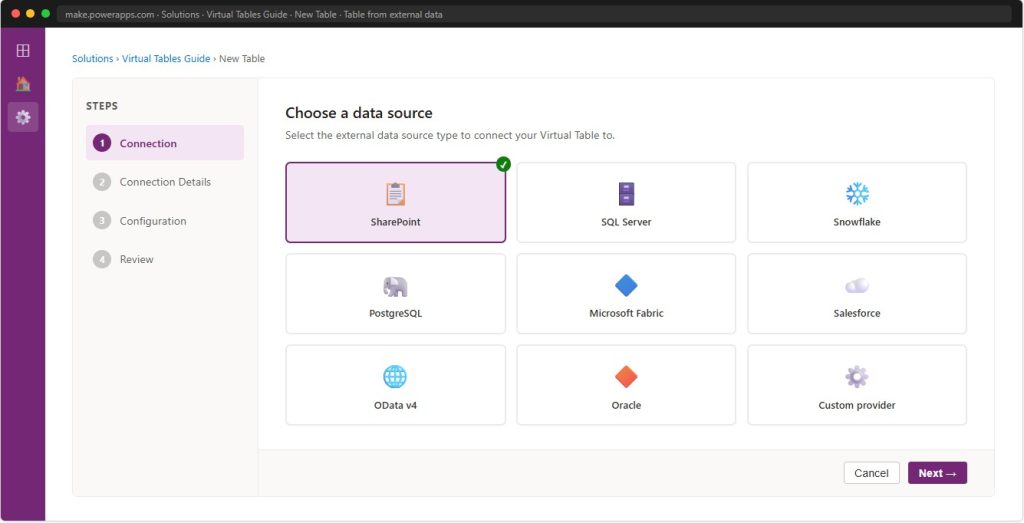Click the Oracle orange diamond icon

[x=626, y=377]
